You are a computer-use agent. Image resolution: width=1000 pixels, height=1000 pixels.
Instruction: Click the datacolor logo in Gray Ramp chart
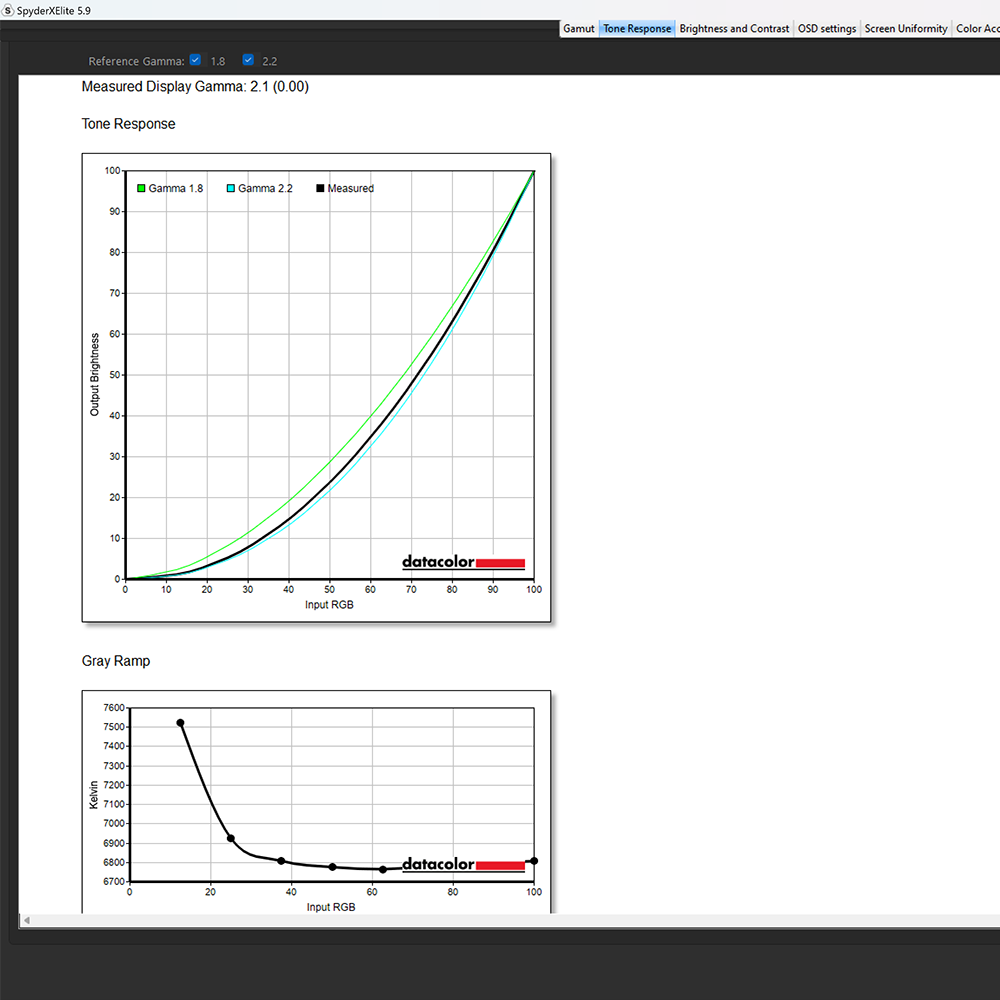click(464, 864)
